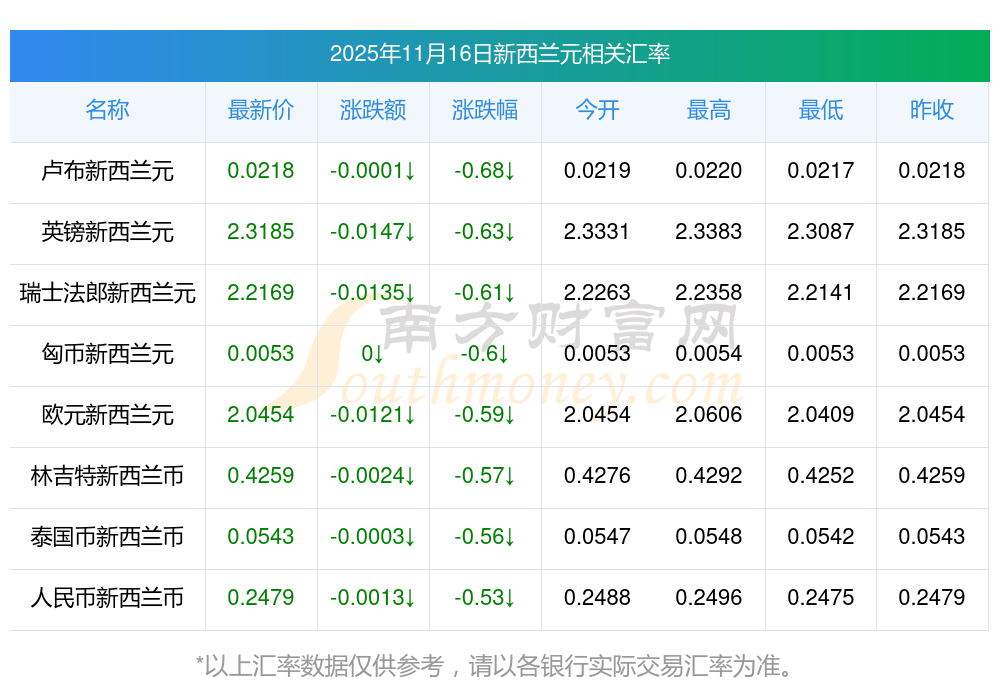Select the 英镑新西兰元 currency pair name

(107, 232)
